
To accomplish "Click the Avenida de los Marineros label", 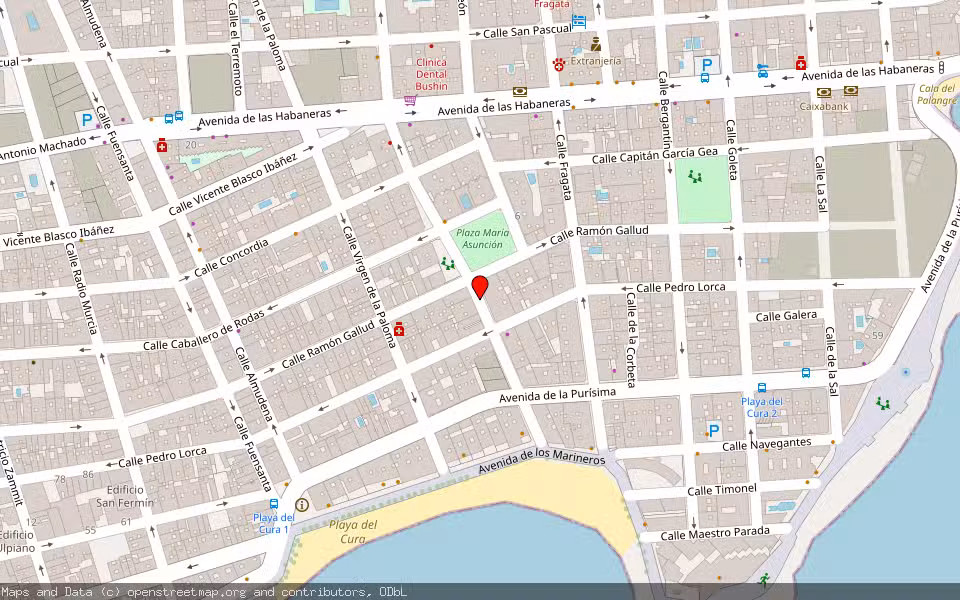I will (x=541, y=461).
